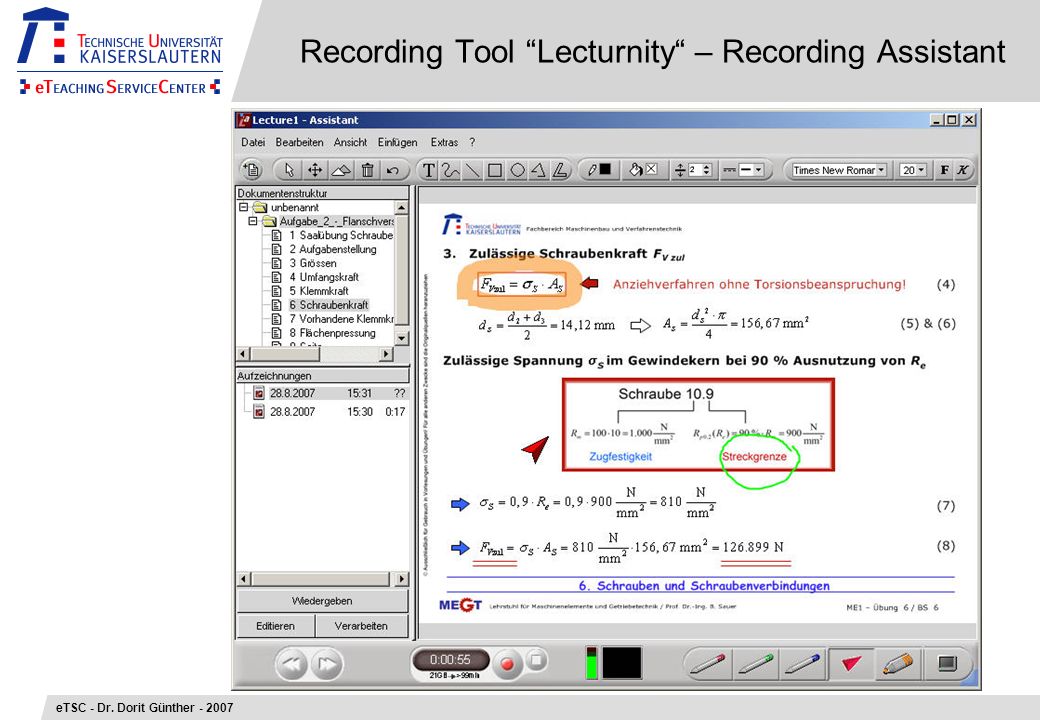Click the trash can delete icon

[367, 170]
